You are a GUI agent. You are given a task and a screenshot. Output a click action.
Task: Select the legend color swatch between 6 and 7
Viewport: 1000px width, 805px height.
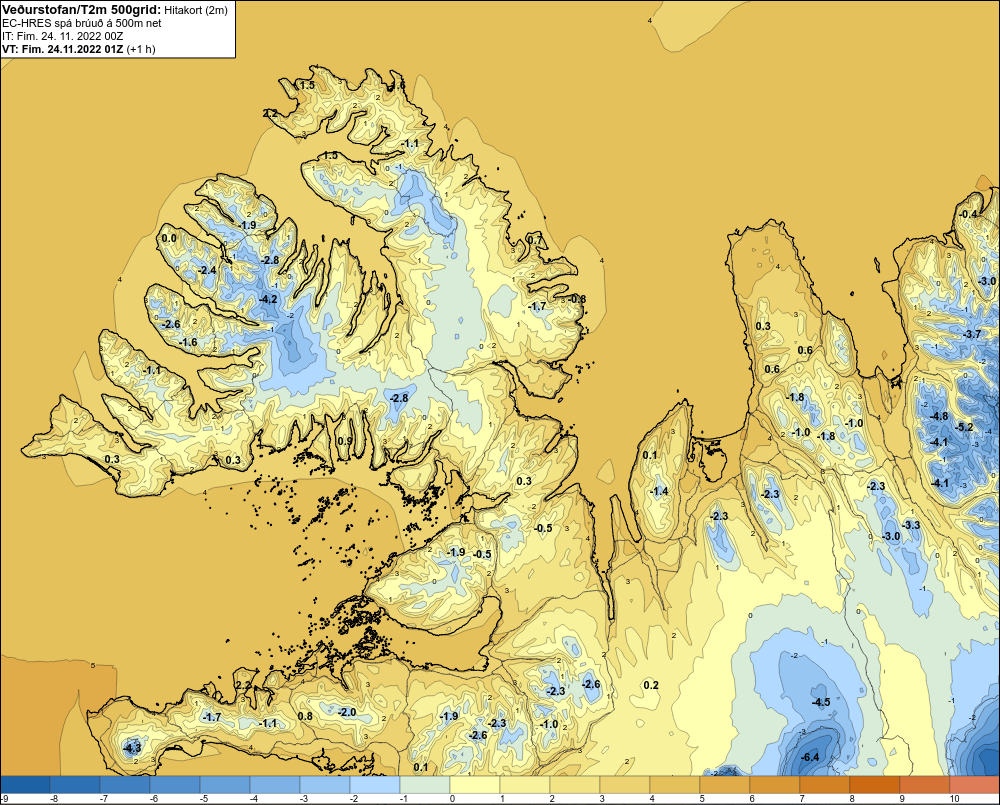(x=774, y=784)
